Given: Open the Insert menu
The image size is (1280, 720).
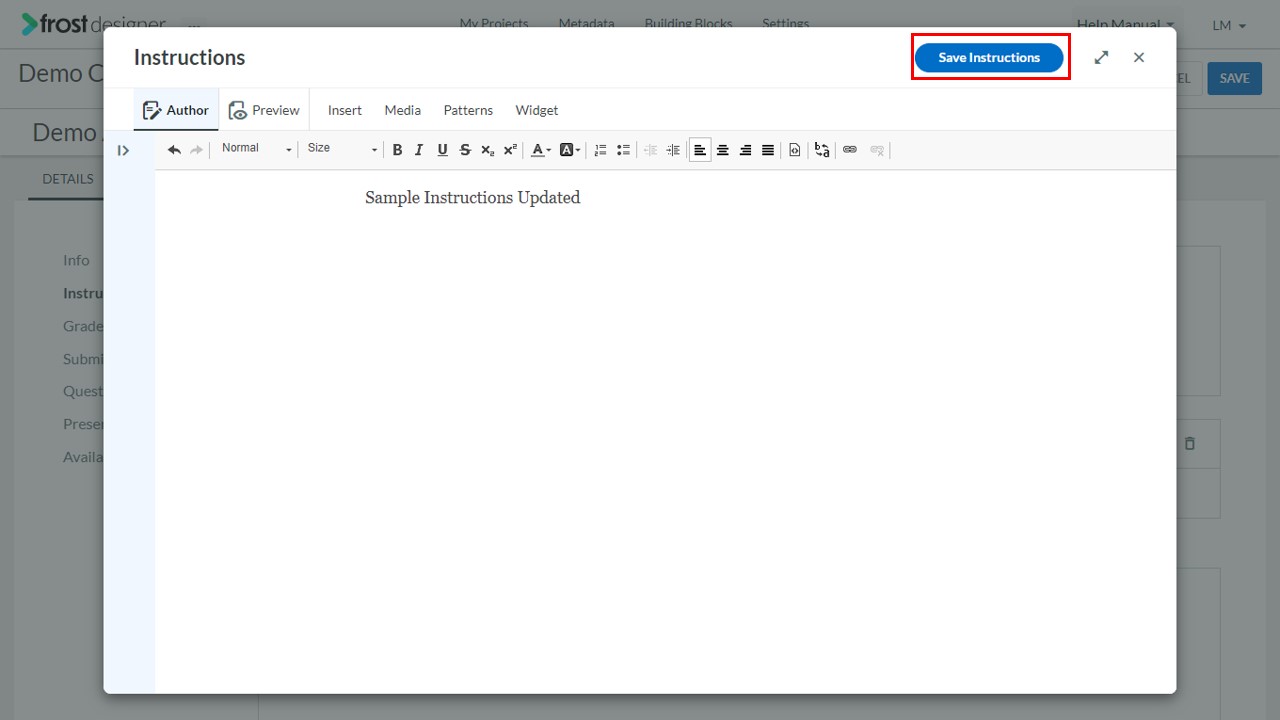Looking at the screenshot, I should [345, 110].
